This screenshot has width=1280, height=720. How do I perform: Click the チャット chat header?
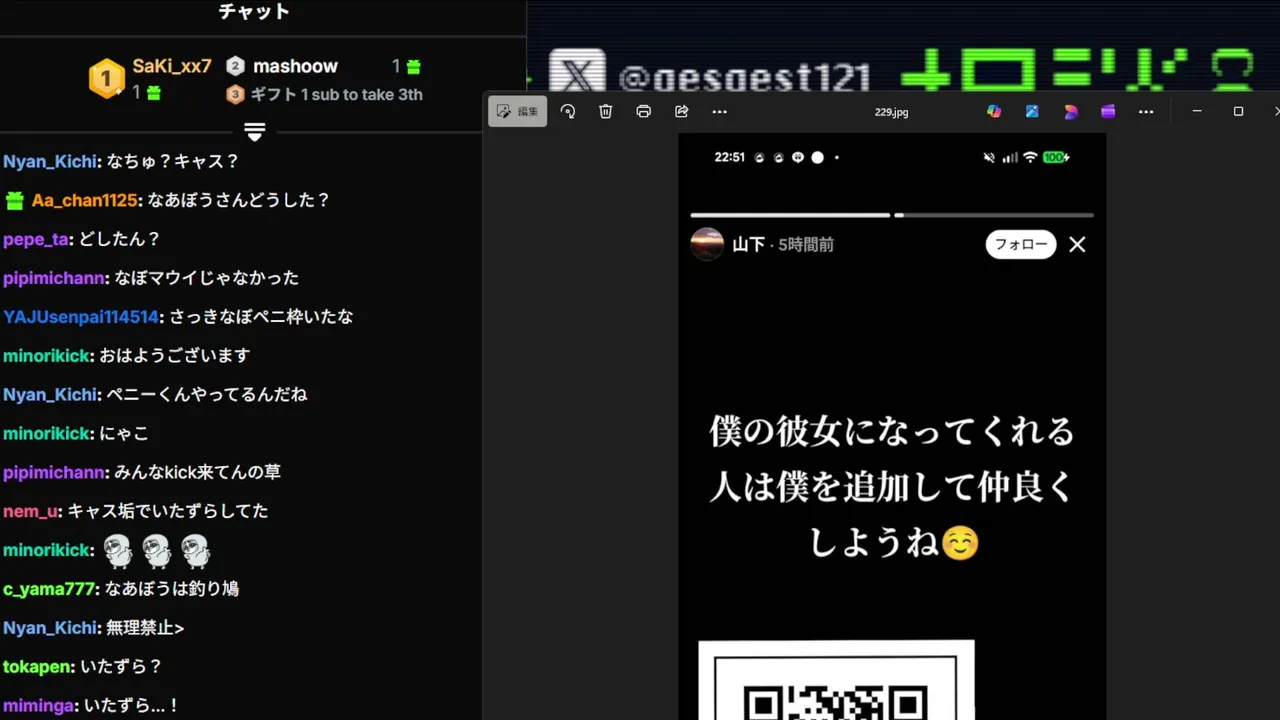pyautogui.click(x=254, y=12)
